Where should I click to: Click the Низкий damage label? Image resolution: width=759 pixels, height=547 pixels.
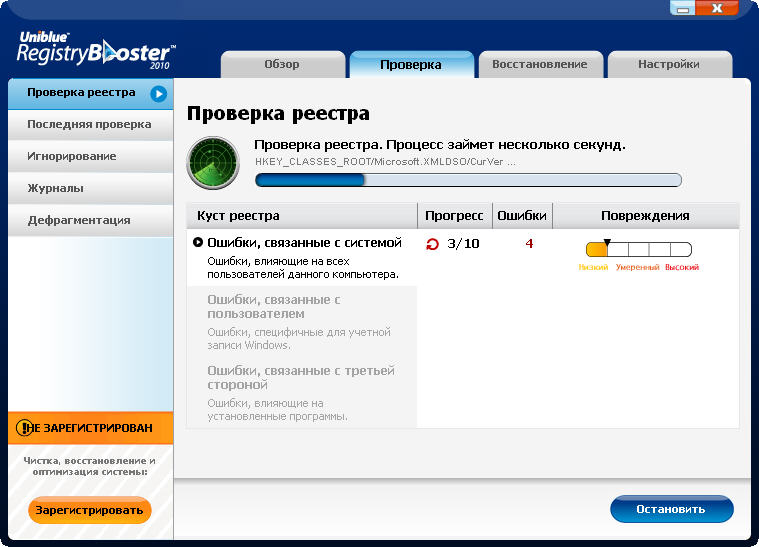click(x=593, y=267)
